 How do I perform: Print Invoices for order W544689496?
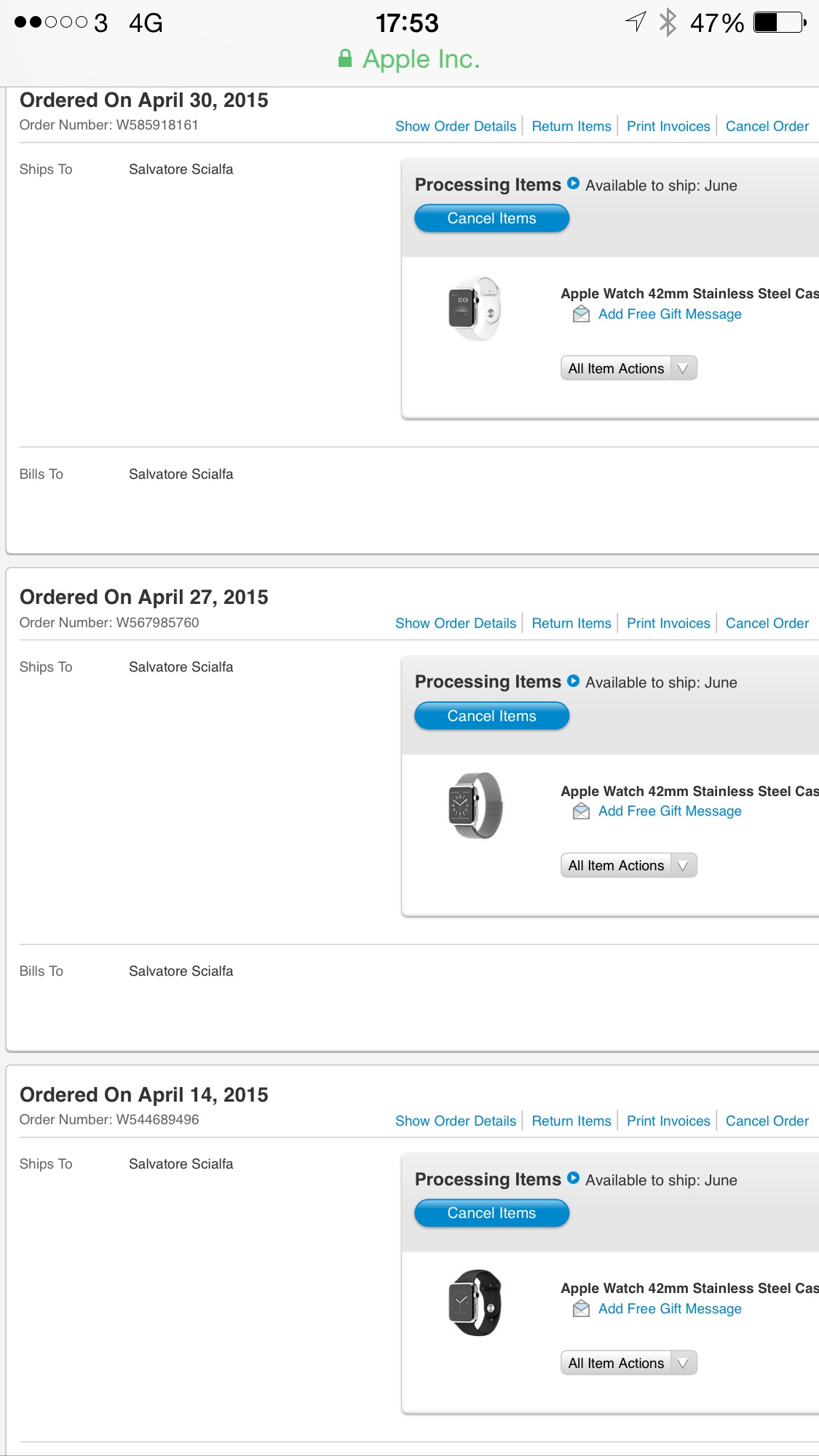coord(668,1121)
